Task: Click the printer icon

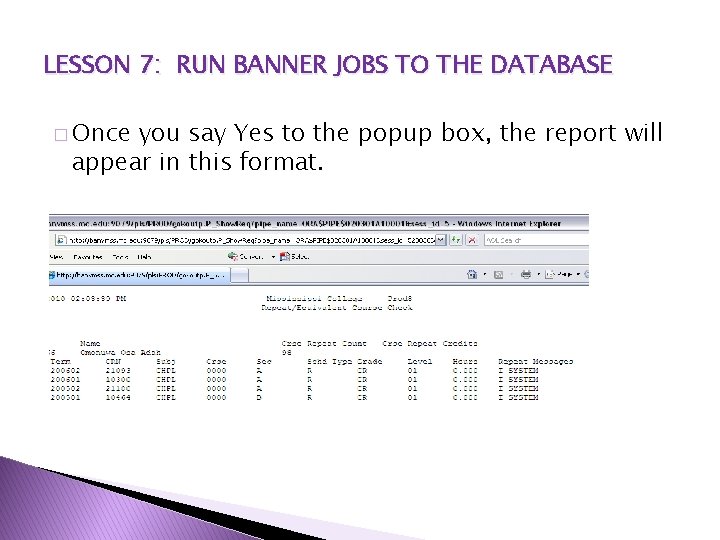Action: 526,275
